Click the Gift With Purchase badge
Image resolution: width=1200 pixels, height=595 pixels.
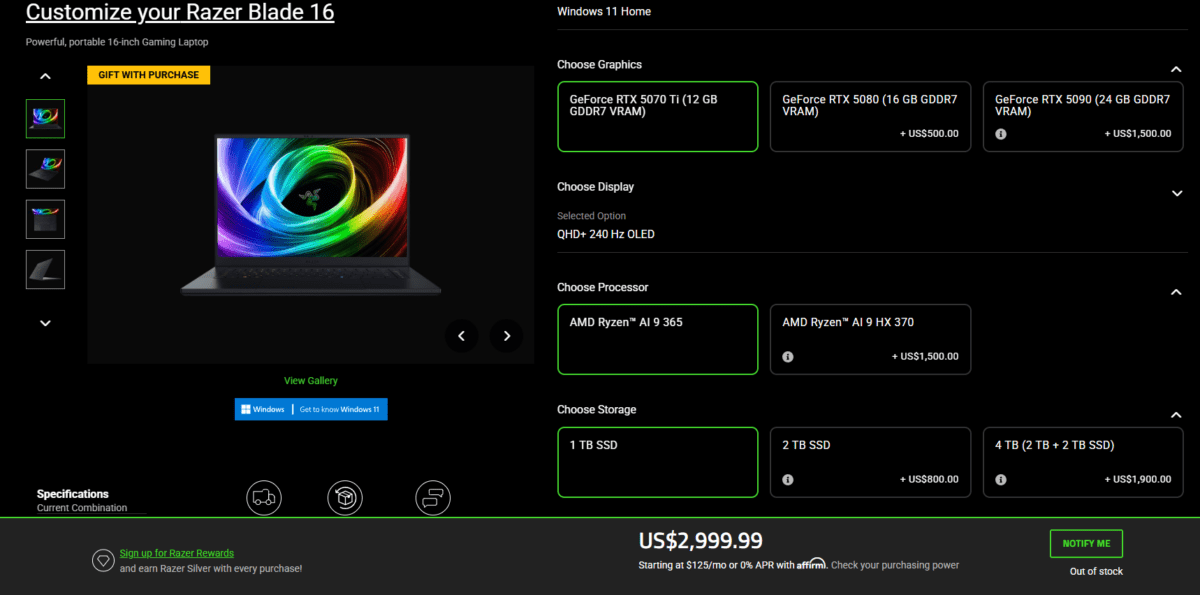click(149, 75)
